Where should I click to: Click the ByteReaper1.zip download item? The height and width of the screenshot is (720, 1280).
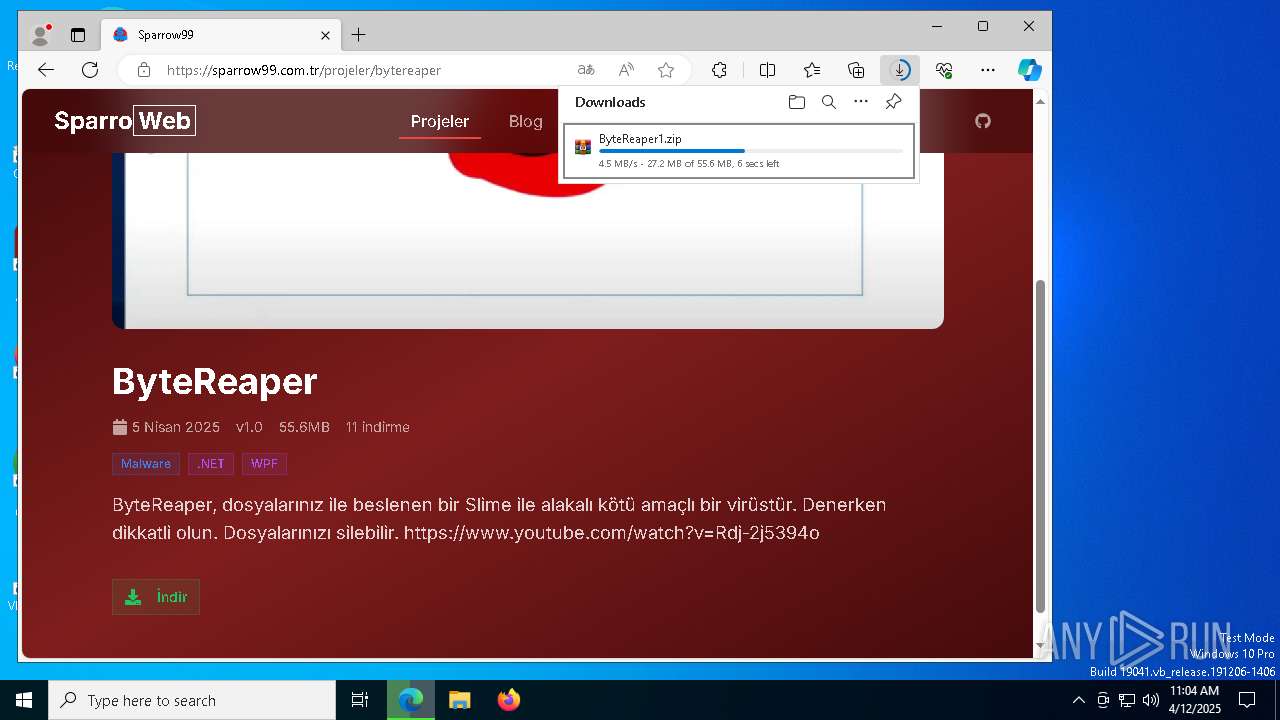(x=739, y=151)
